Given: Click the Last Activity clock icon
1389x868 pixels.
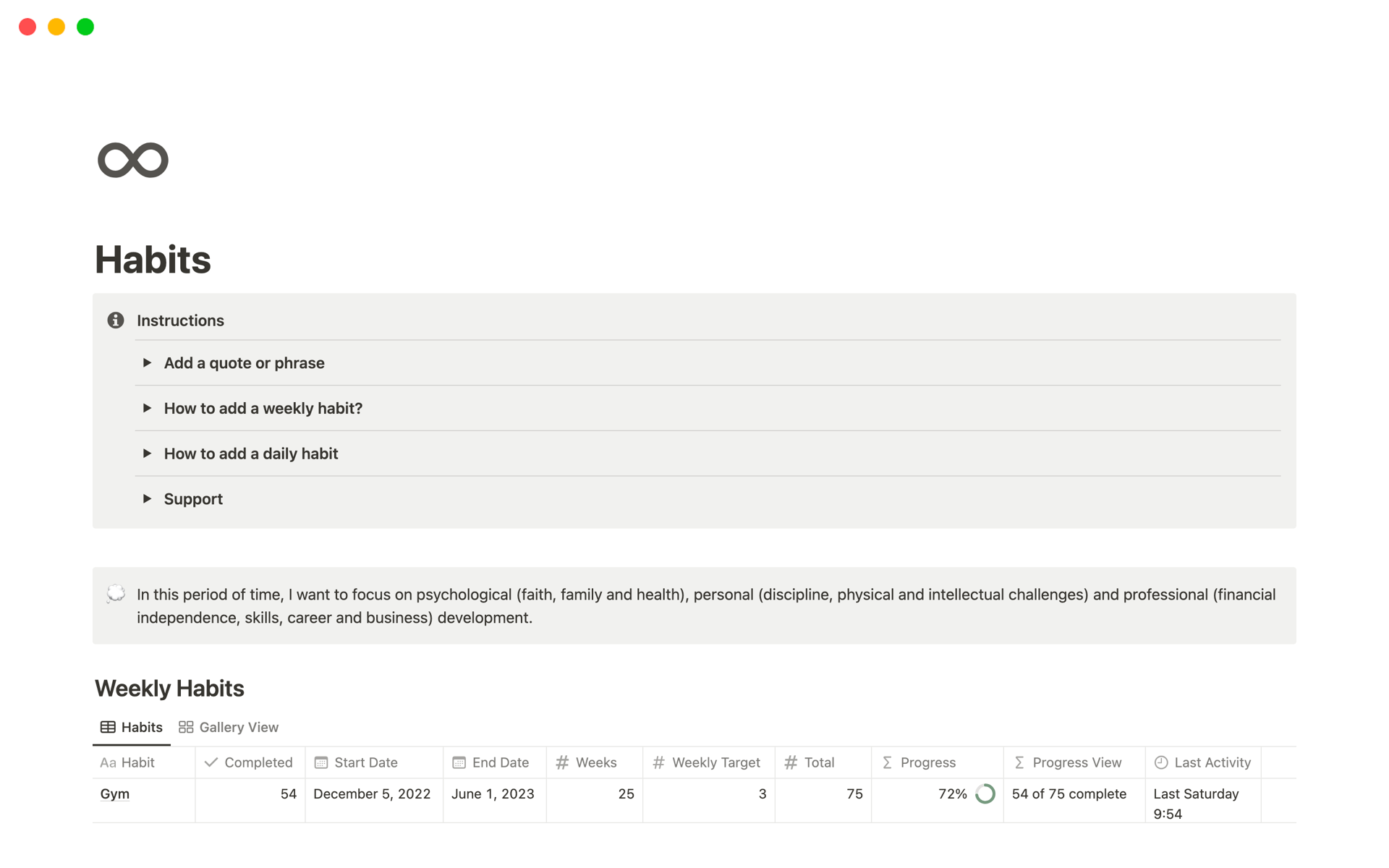Looking at the screenshot, I should tap(1161, 762).
